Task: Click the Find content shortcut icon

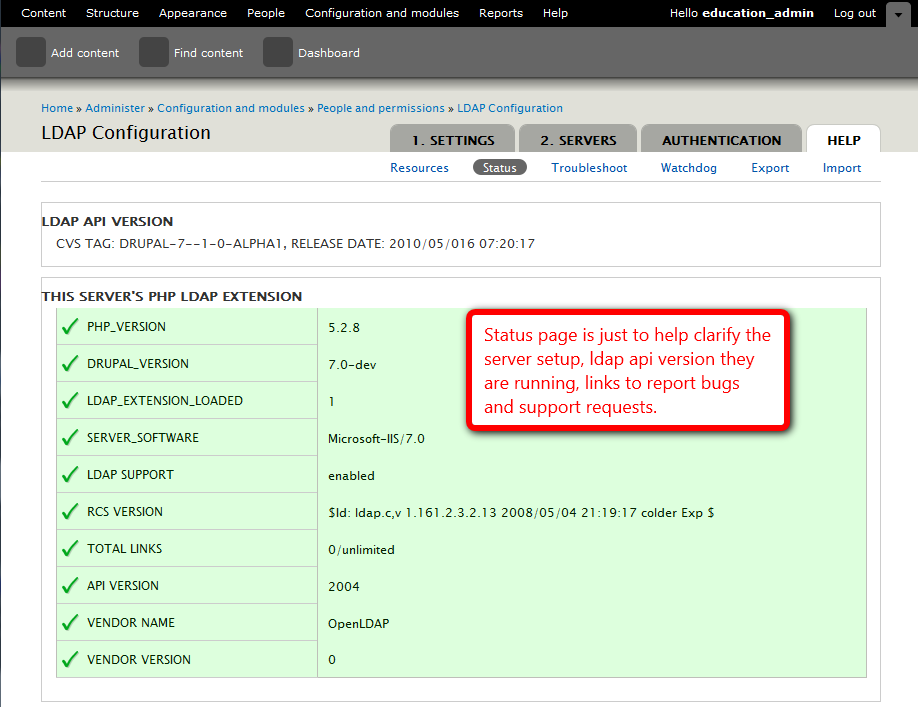Action: tap(153, 51)
